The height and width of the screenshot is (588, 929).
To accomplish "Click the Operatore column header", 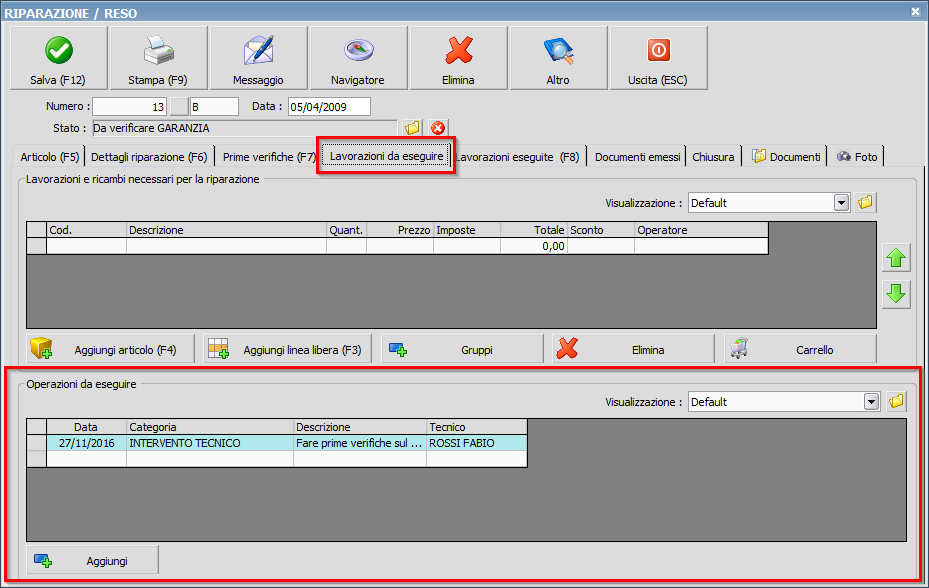I will click(701, 230).
